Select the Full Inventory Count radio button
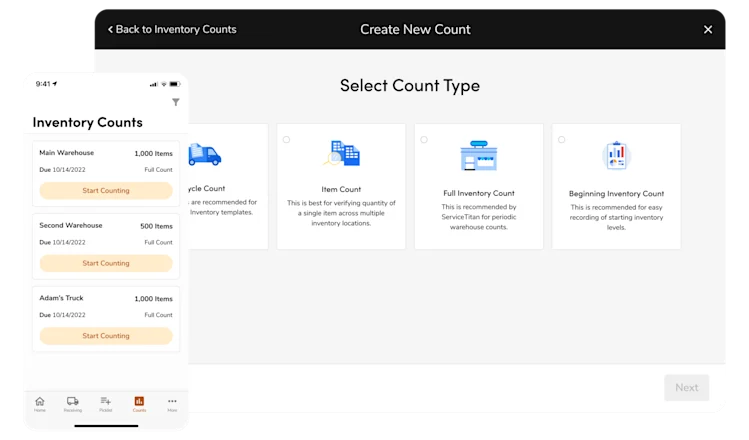This screenshot has height=440, width=749. pos(424,140)
